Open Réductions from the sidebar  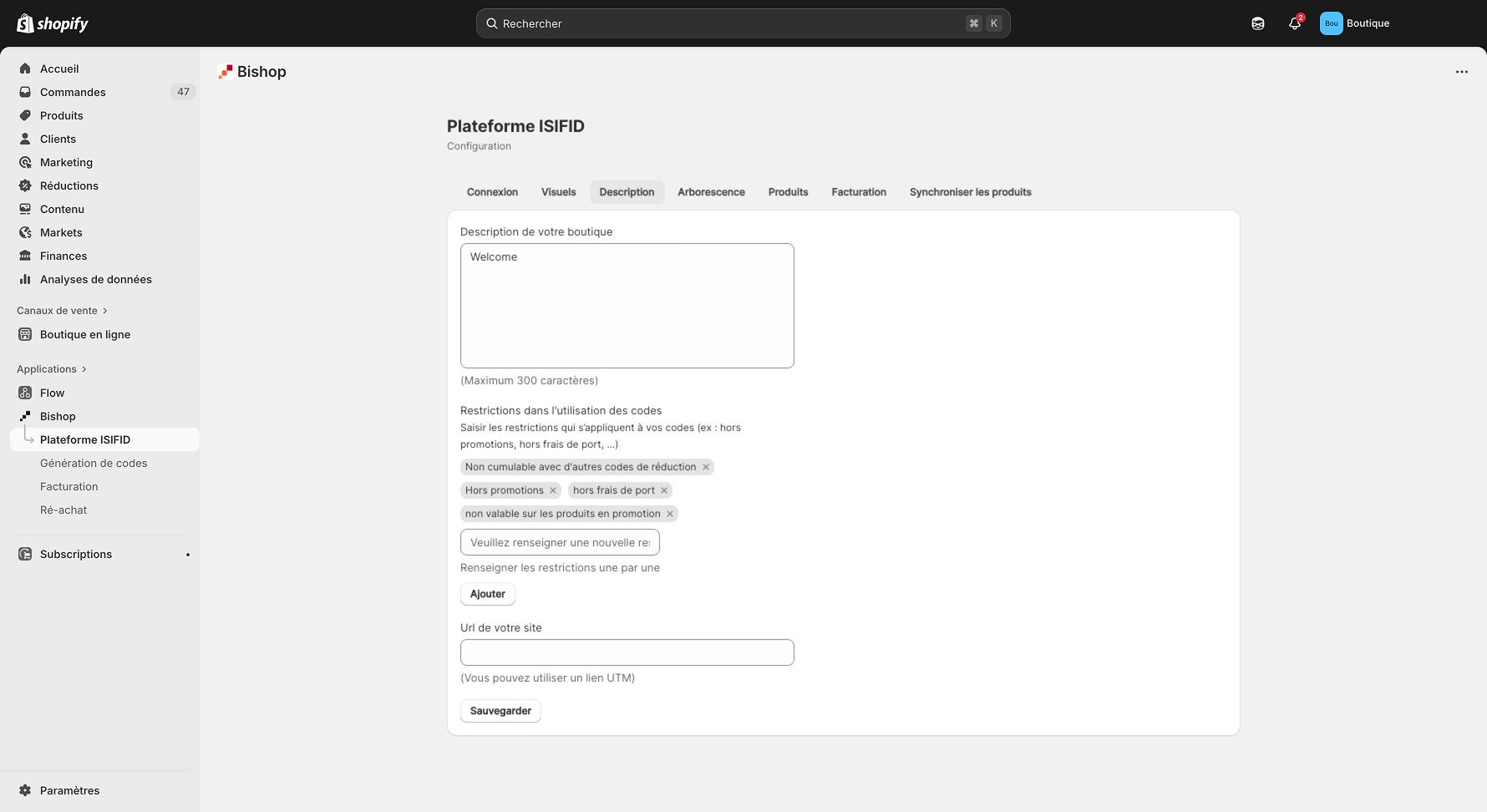click(69, 185)
